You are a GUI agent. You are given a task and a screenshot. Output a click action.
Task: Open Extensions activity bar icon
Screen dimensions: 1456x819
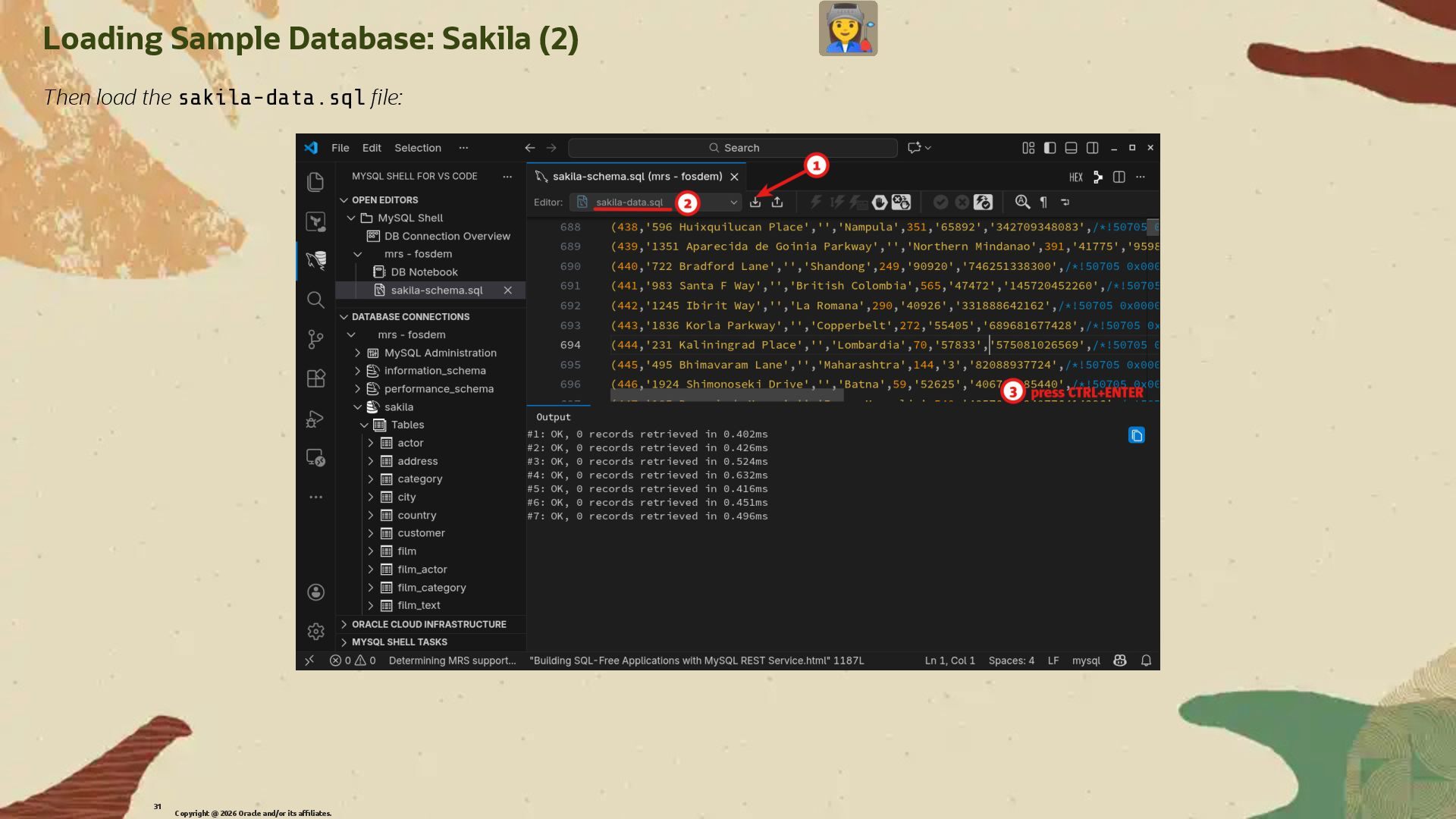click(315, 378)
